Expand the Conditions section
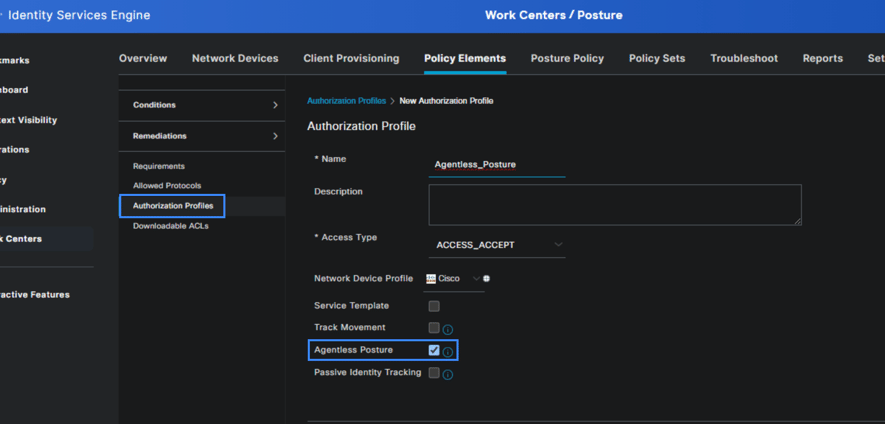Image resolution: width=885 pixels, height=424 pixels. 202,105
